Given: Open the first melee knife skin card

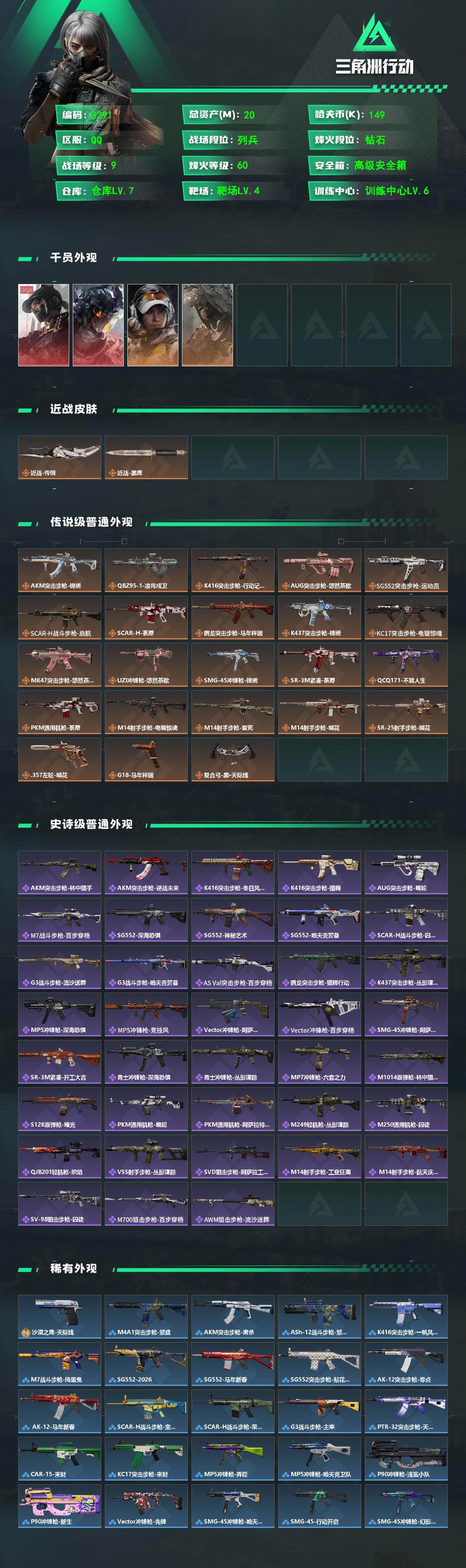Looking at the screenshot, I should coord(60,457).
